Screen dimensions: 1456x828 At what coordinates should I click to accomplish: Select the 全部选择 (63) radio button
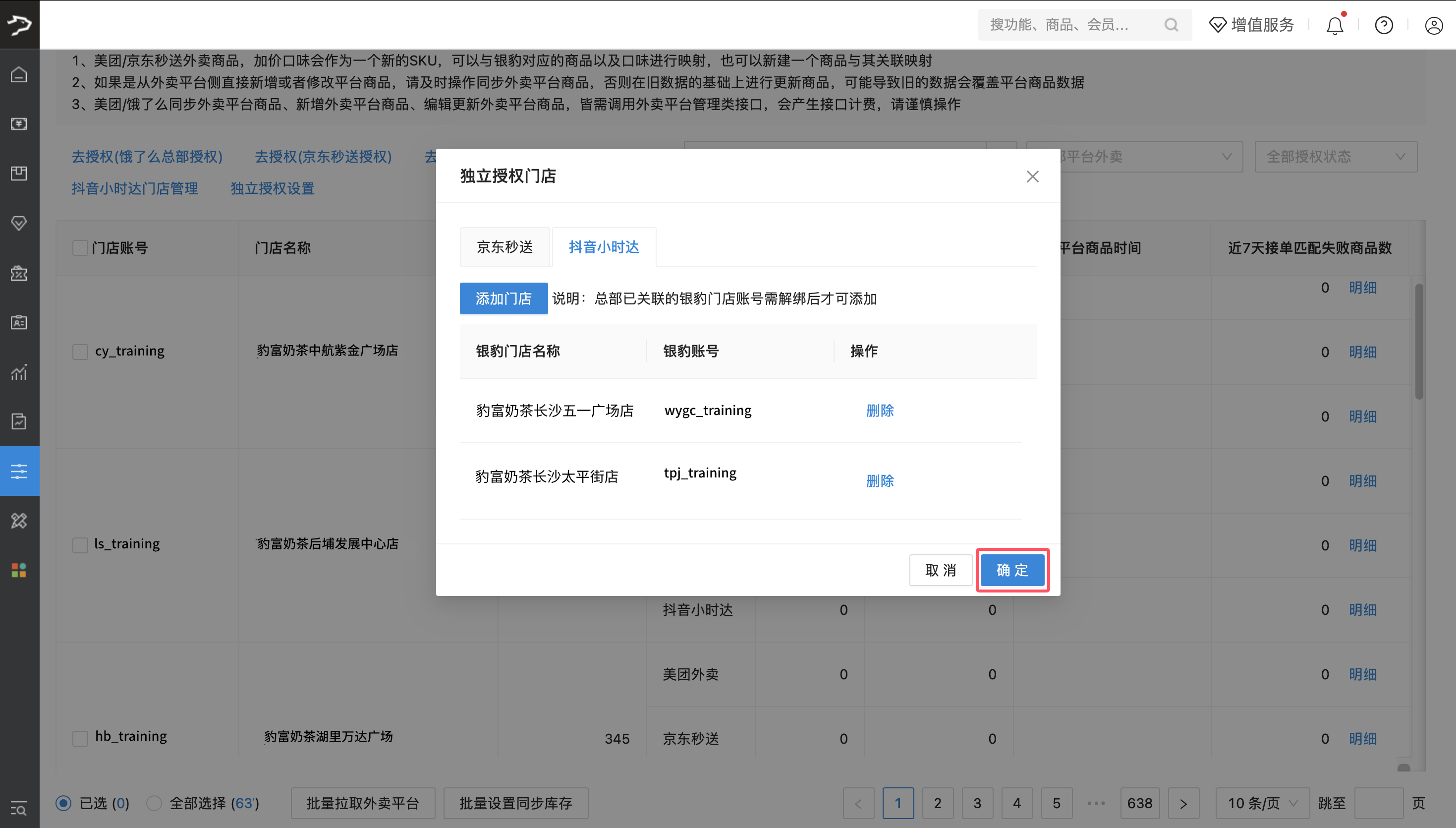click(154, 803)
